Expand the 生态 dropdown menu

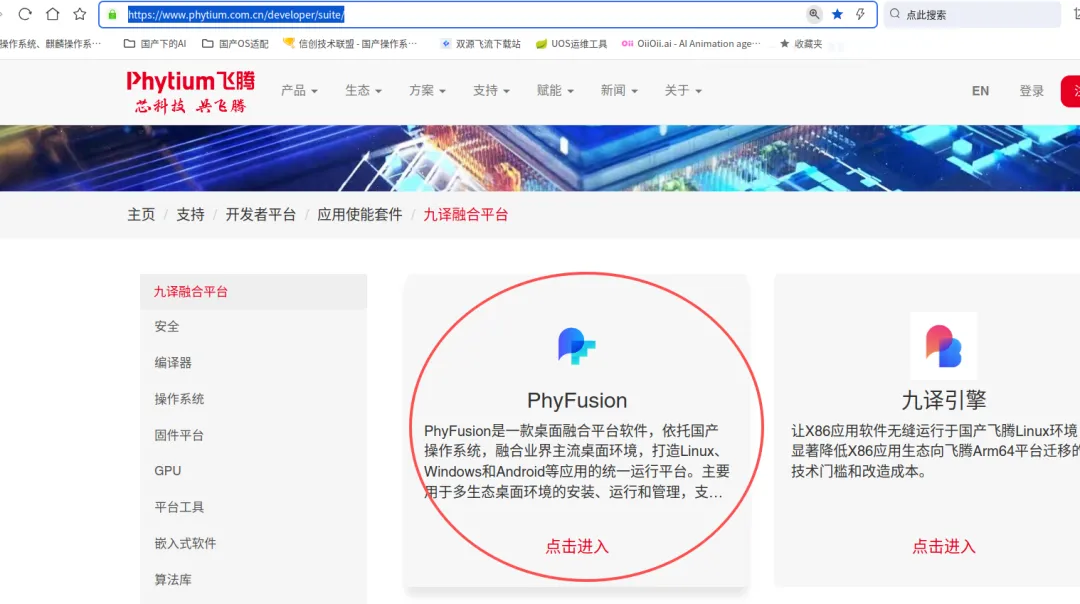tap(363, 90)
